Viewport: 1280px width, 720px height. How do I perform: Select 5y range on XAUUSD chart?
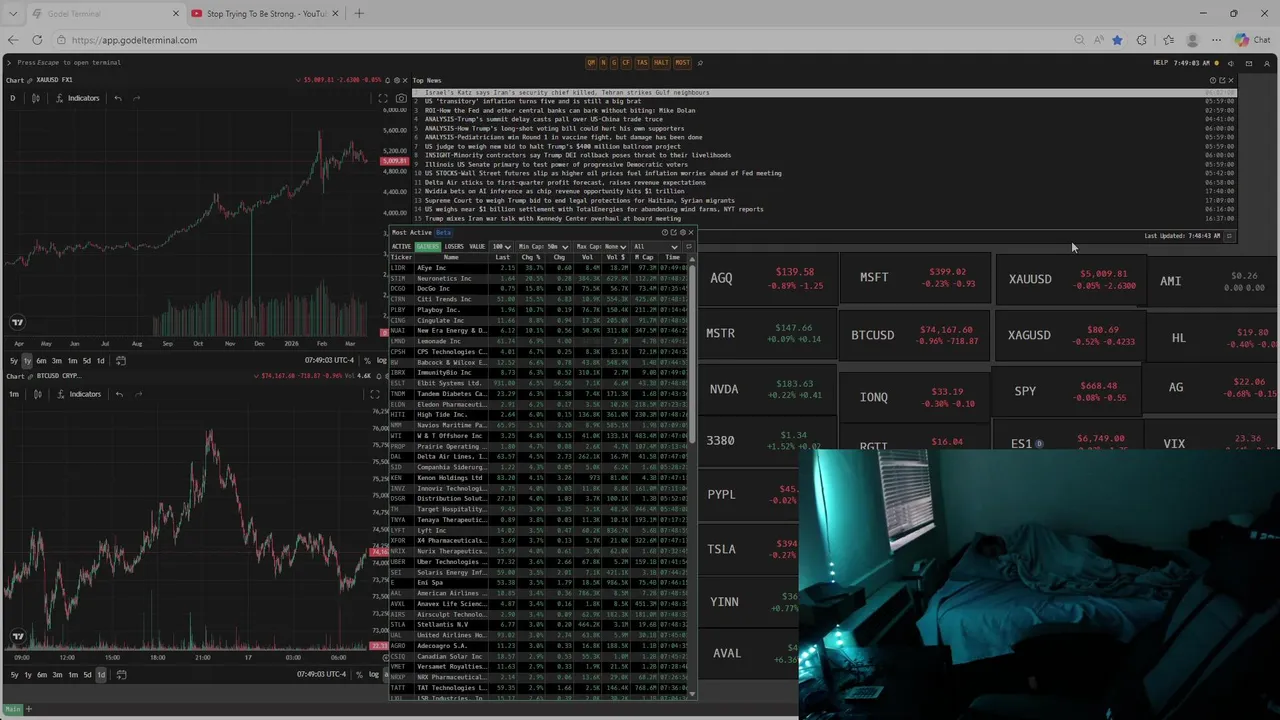coord(13,360)
